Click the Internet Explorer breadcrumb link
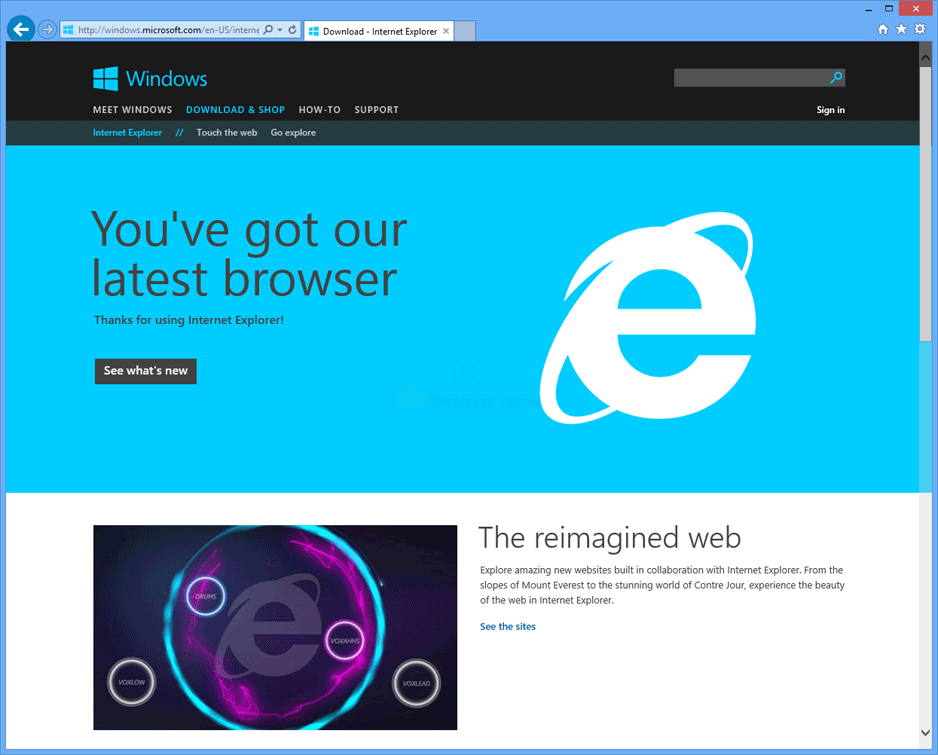 click(x=127, y=132)
